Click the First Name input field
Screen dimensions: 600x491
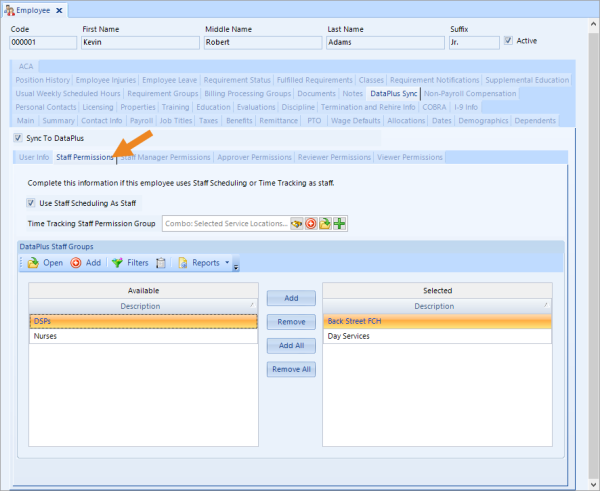coord(138,43)
